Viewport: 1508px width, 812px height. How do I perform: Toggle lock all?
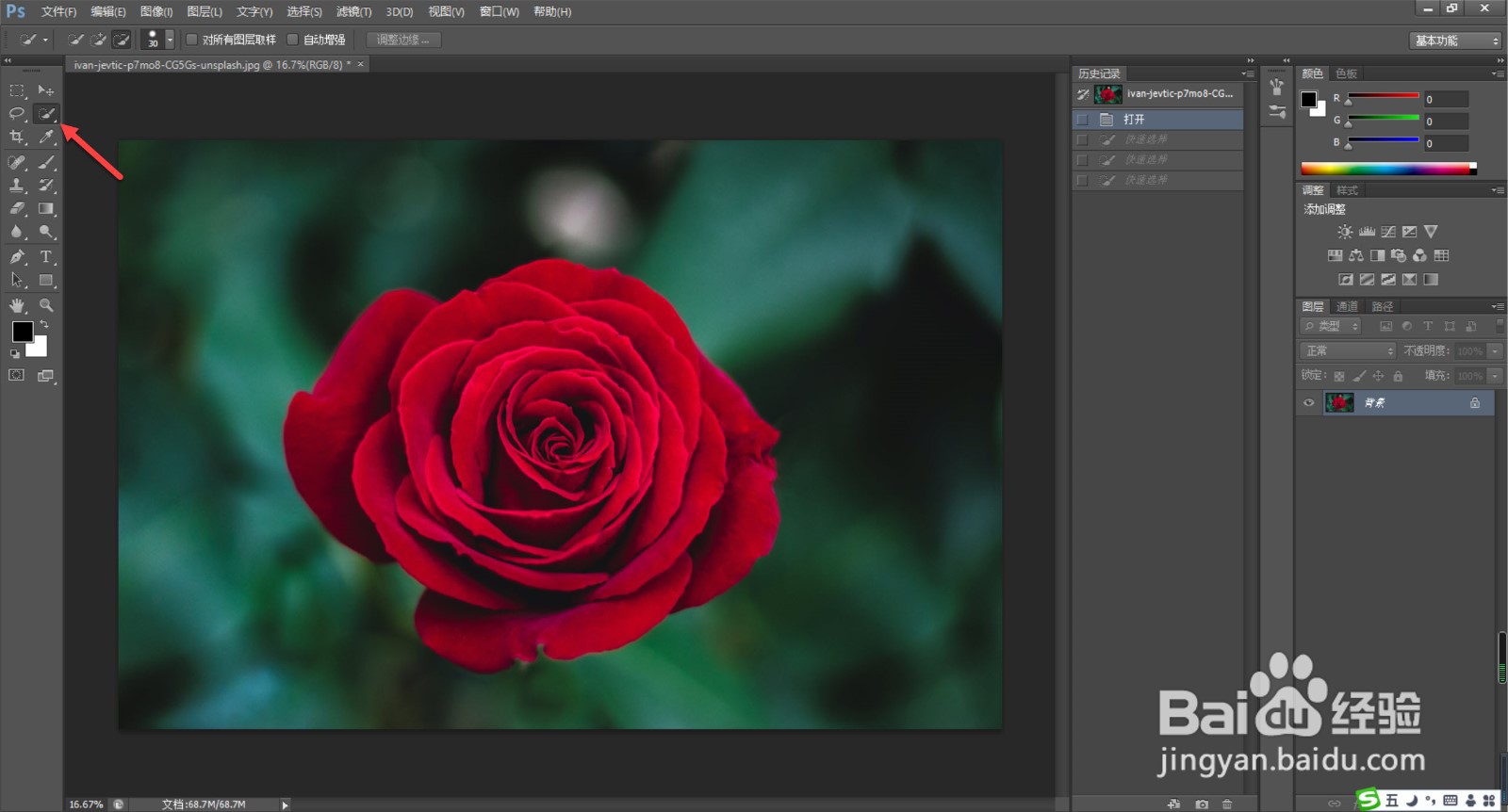click(1398, 376)
